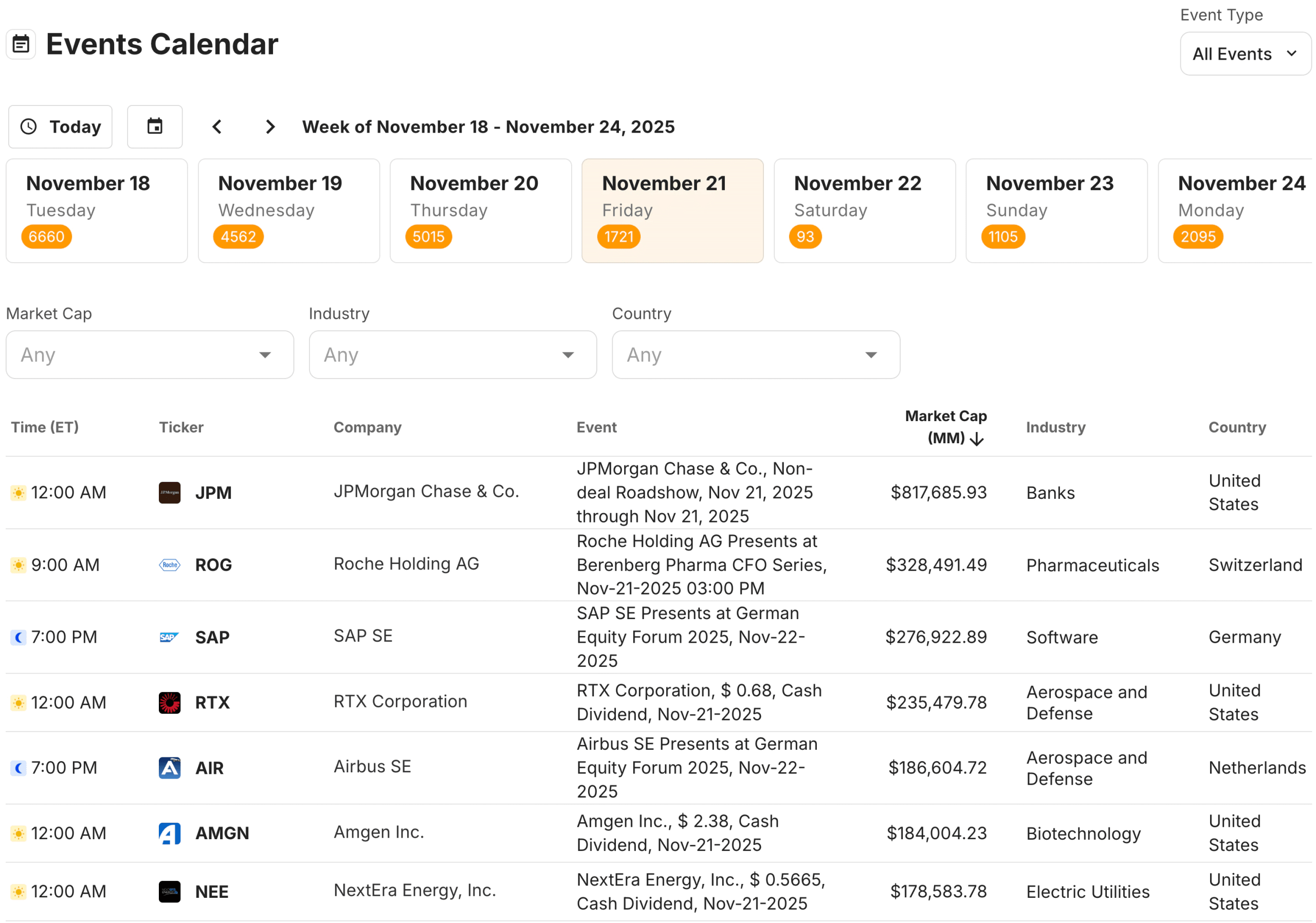Viewport: 1316px width, 923px height.
Task: Open the Country filter set to Any
Action: pyautogui.click(x=756, y=354)
